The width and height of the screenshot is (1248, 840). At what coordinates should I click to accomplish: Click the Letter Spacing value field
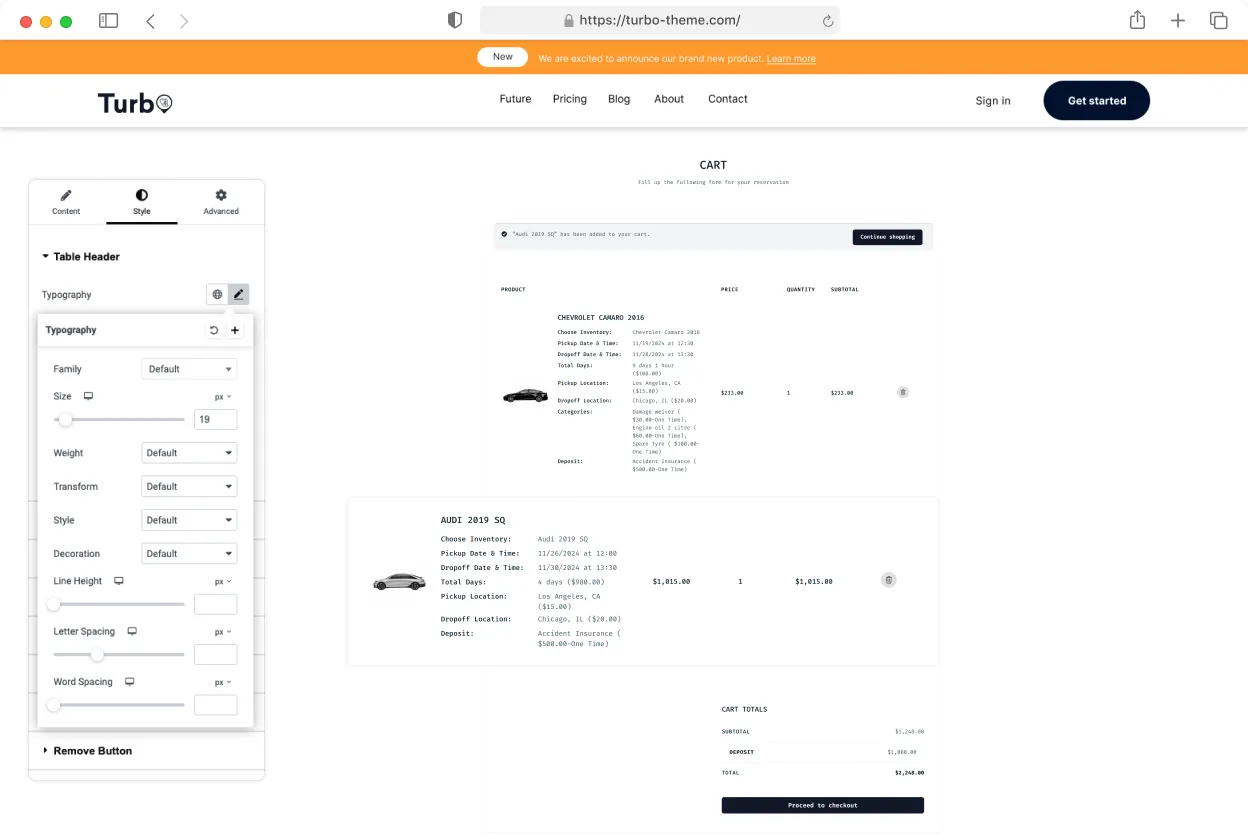point(215,655)
